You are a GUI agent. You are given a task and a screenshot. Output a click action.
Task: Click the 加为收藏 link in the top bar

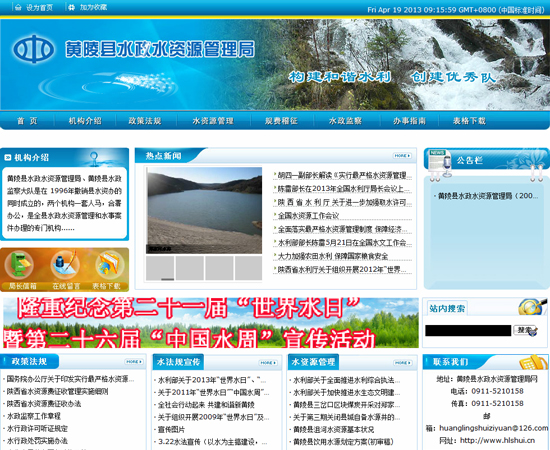tap(93, 7)
